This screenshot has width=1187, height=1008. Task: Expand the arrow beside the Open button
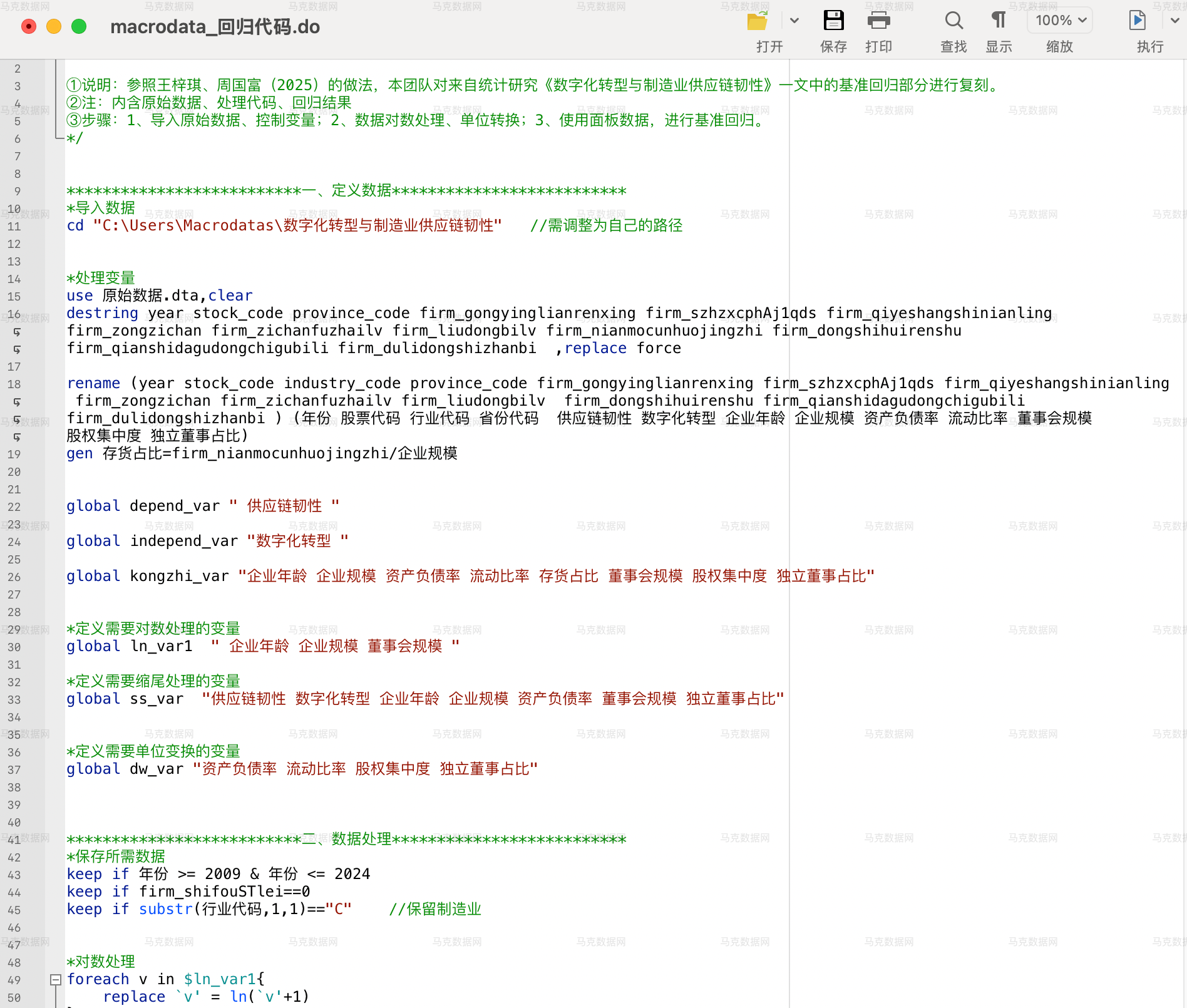pos(794,21)
